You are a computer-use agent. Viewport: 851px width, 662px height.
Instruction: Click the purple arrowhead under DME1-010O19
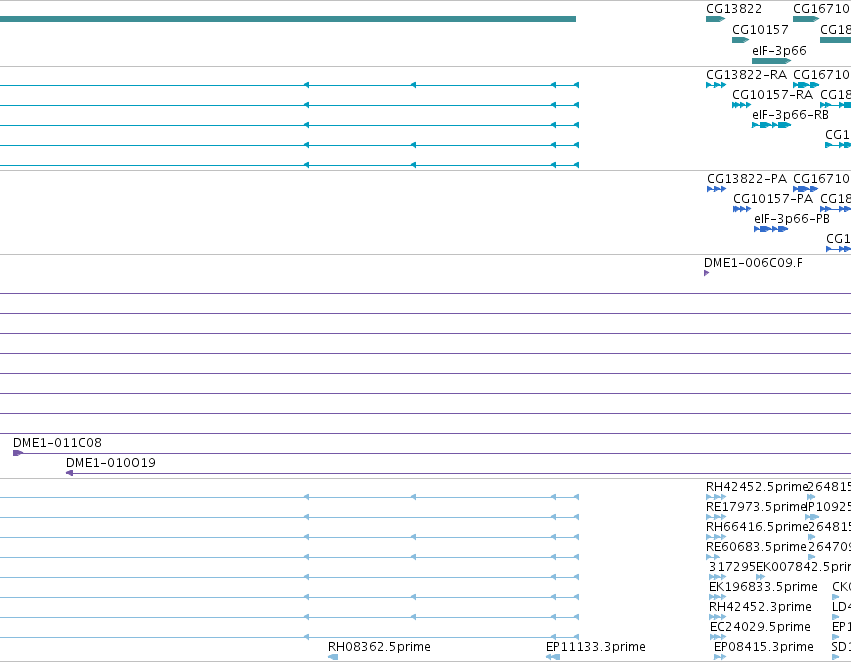click(x=69, y=473)
